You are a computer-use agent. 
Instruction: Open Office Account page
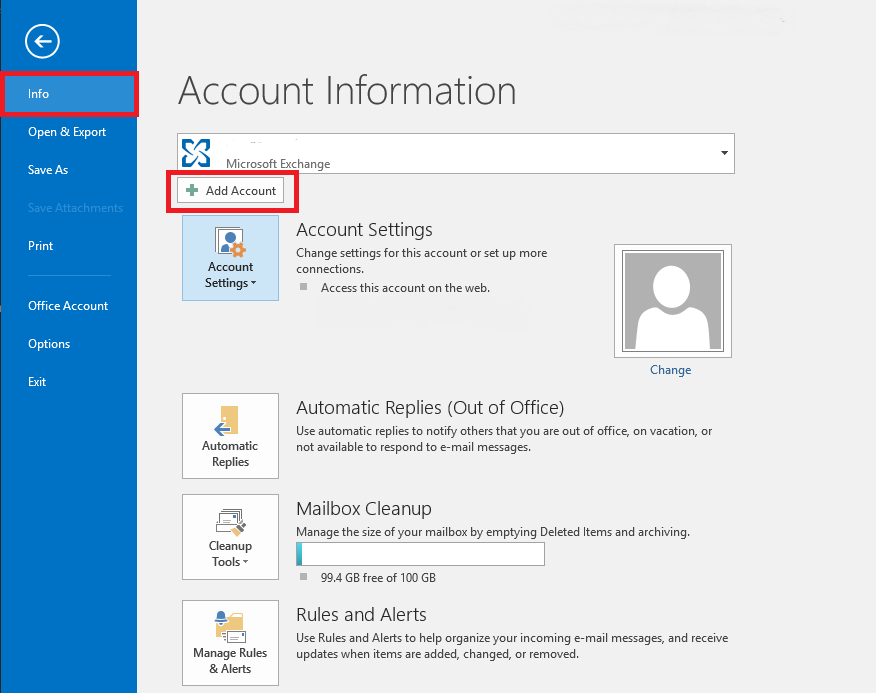click(68, 306)
